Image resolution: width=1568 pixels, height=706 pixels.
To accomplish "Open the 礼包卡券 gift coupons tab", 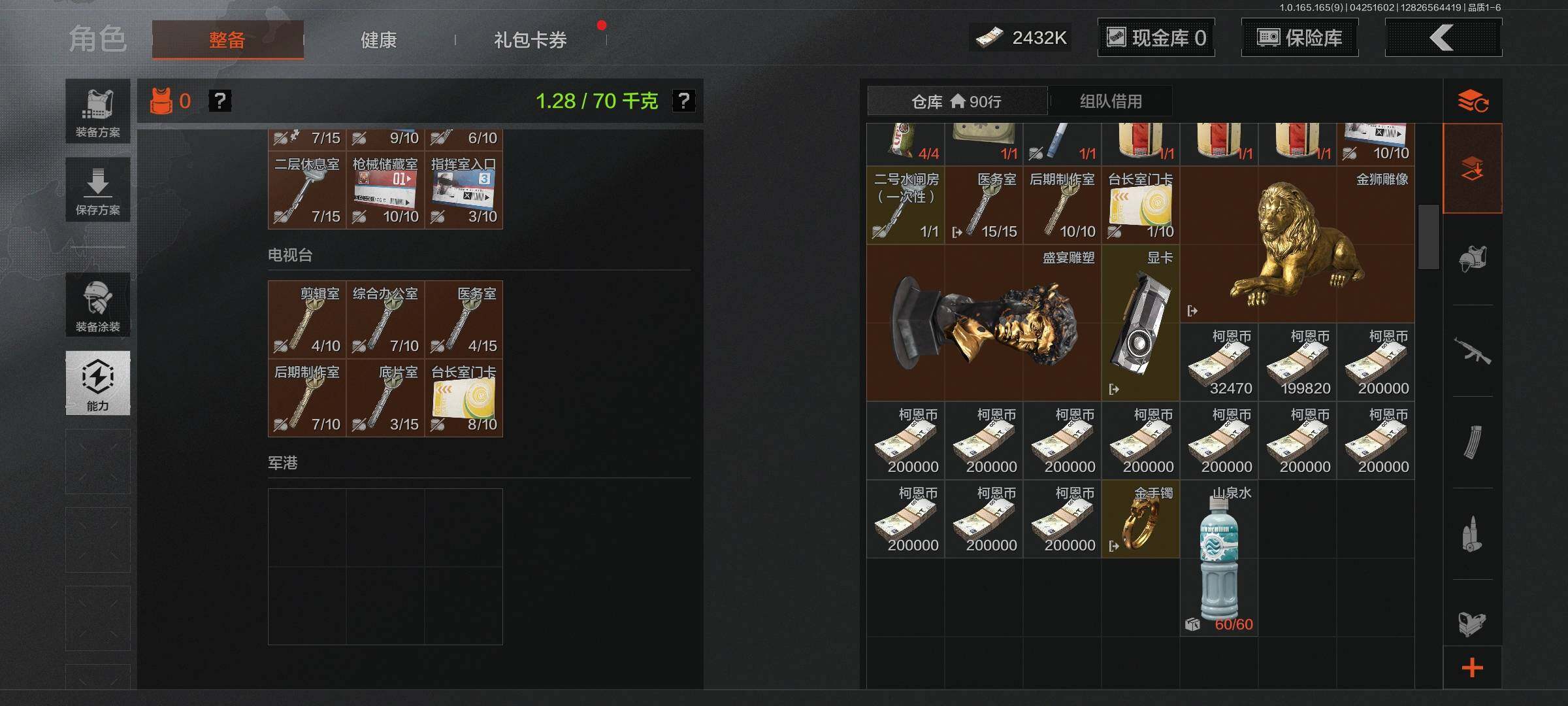I will pyautogui.click(x=531, y=40).
